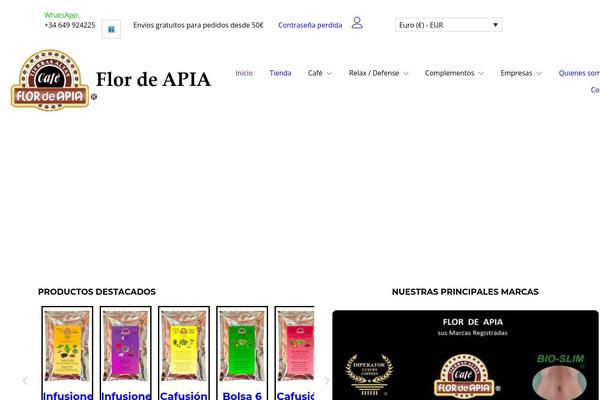Go to previous featured products slide

[25, 380]
